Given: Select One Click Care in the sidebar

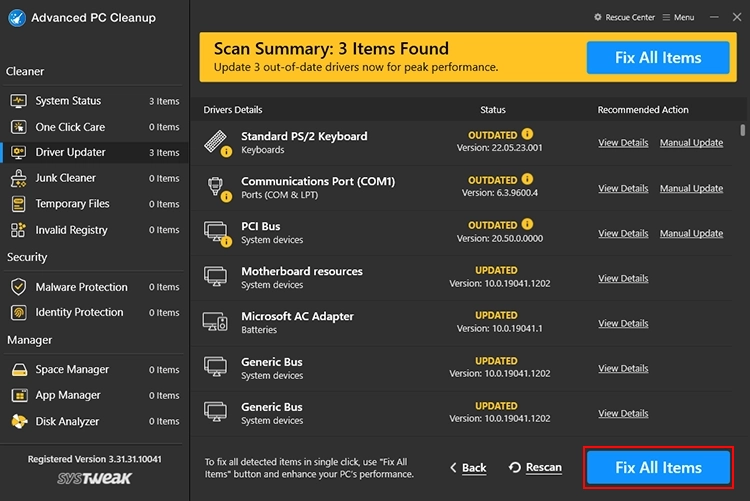Looking at the screenshot, I should [x=70, y=127].
